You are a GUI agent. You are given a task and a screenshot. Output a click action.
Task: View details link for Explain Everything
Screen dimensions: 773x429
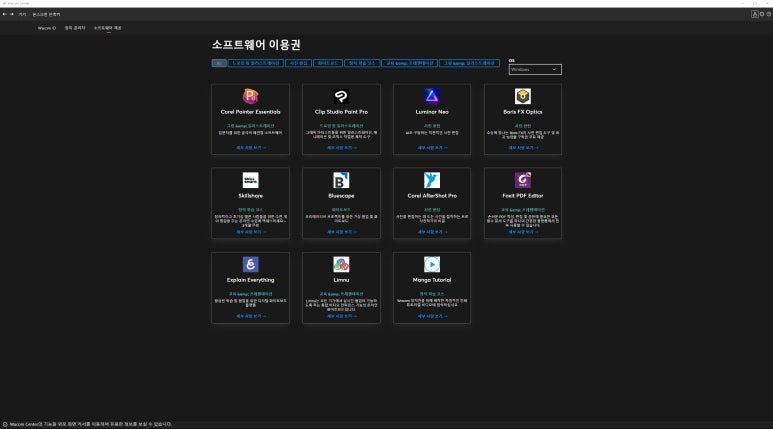coord(250,316)
